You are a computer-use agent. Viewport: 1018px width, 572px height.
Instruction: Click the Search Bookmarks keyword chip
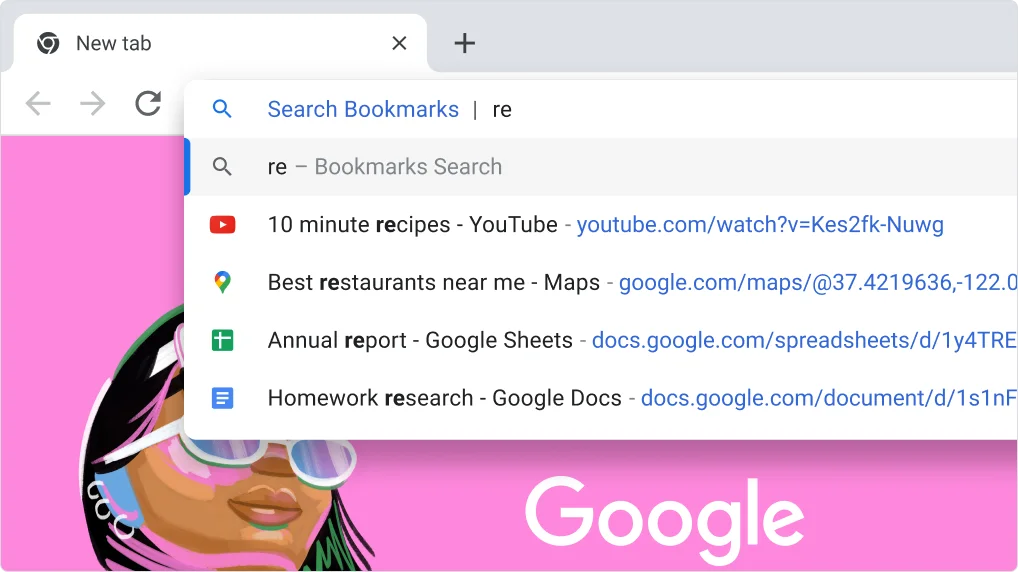point(363,109)
